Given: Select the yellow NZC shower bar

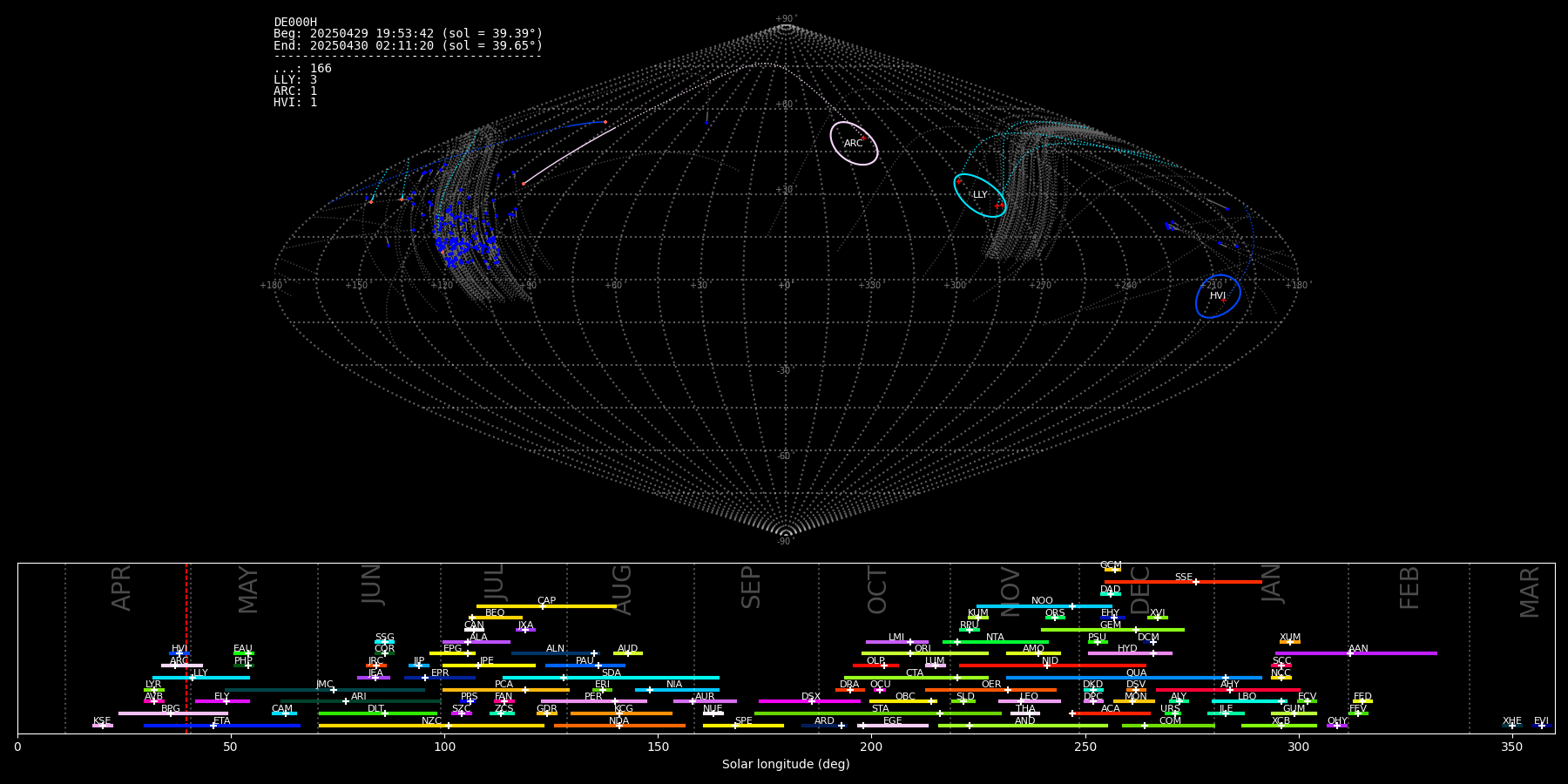Looking at the screenshot, I should [431, 726].
